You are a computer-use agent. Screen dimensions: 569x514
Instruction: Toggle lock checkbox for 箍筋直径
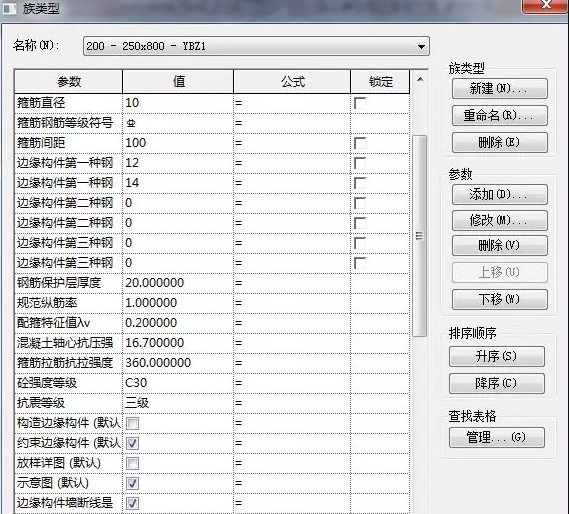coord(360,103)
